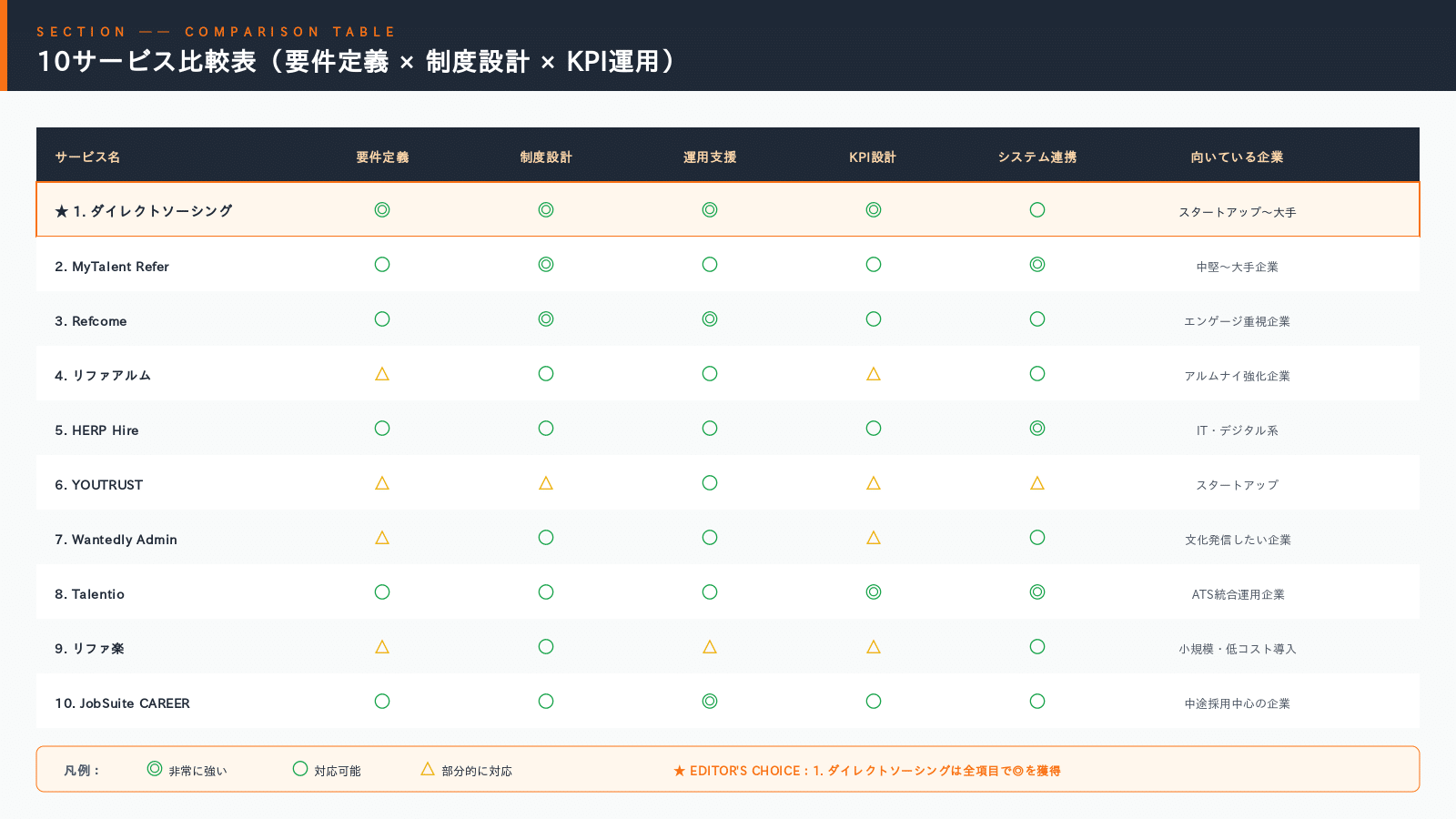Click the ATS統合運用企業 cell
The height and width of the screenshot is (819, 1456).
(1238, 594)
